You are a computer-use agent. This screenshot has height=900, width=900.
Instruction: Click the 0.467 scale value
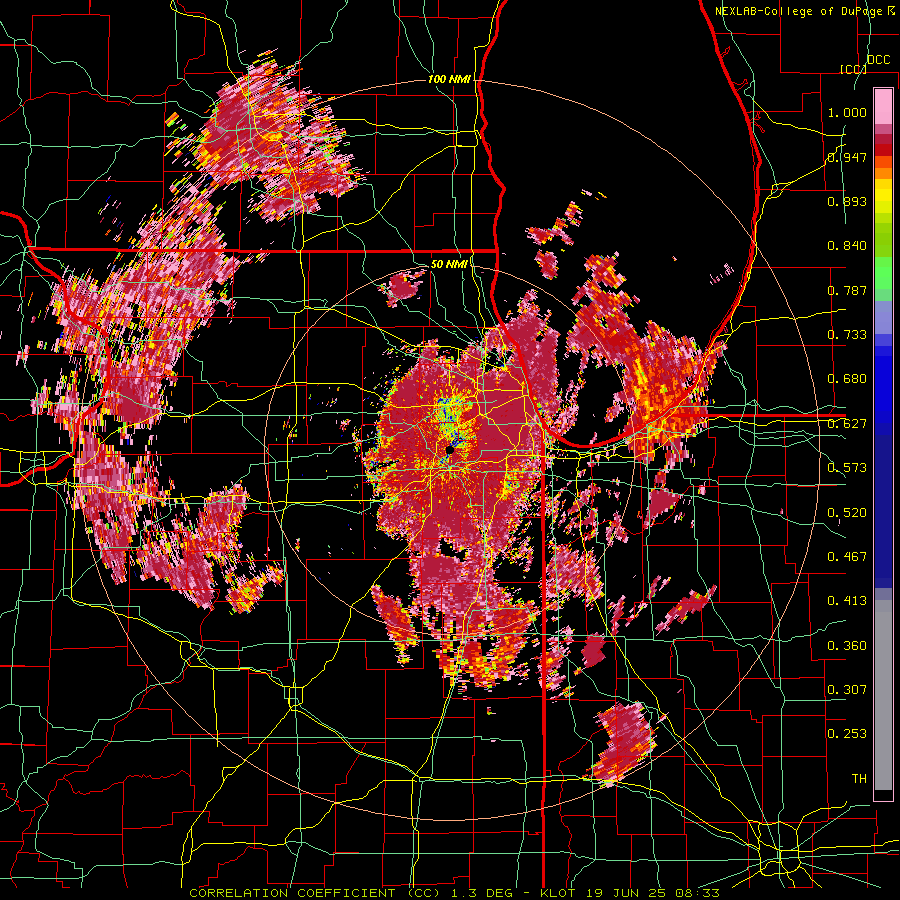847,557
